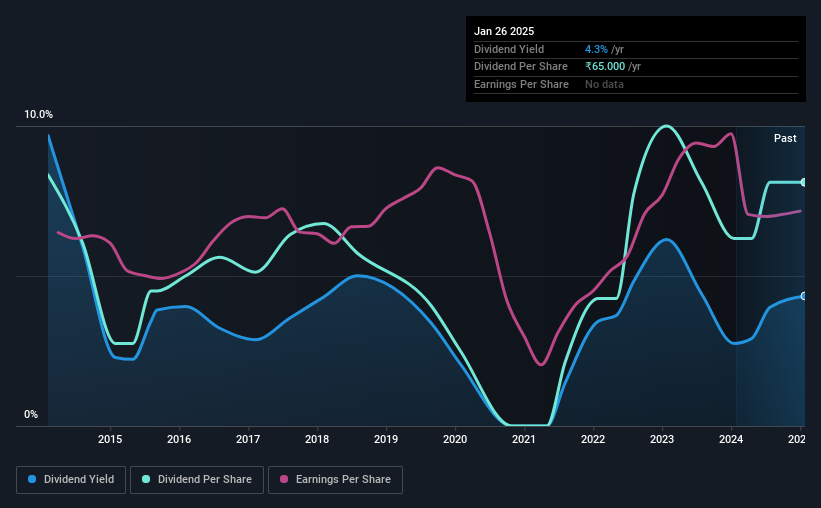Click the 0% y-axis label
Screen dimensions: 821x508
tap(31, 414)
